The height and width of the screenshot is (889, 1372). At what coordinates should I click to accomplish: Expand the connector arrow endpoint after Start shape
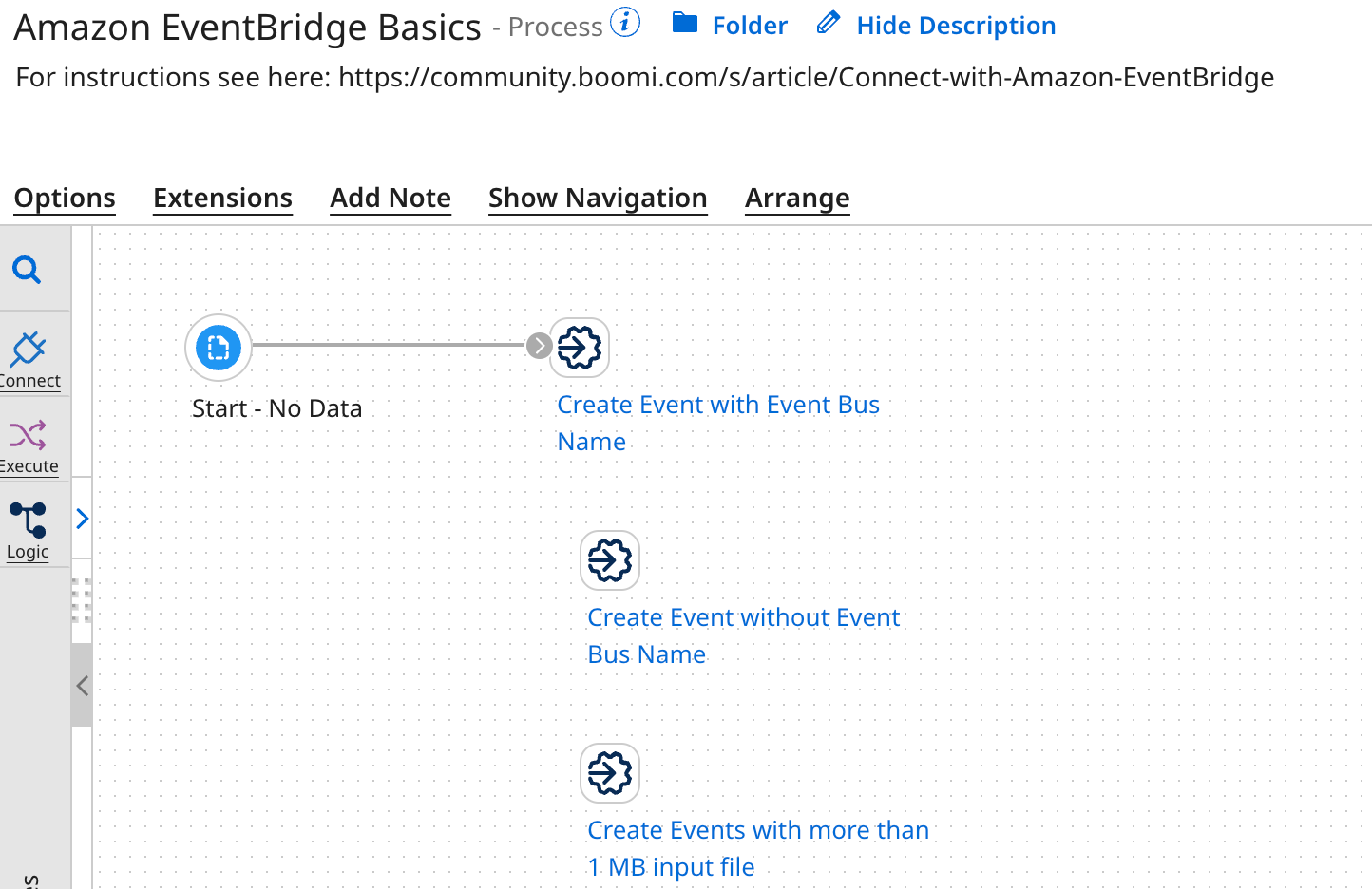(539, 347)
